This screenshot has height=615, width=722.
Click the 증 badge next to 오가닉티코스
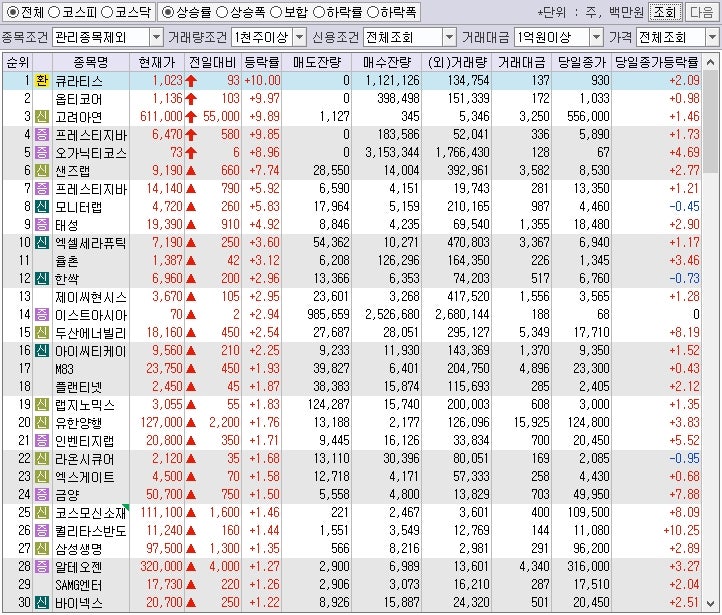tap(42, 152)
